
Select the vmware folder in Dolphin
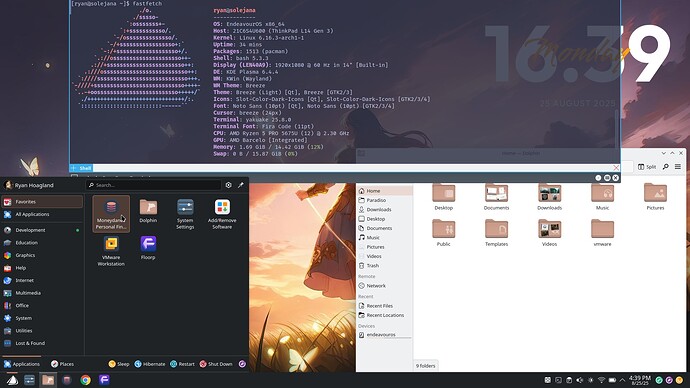[602, 233]
